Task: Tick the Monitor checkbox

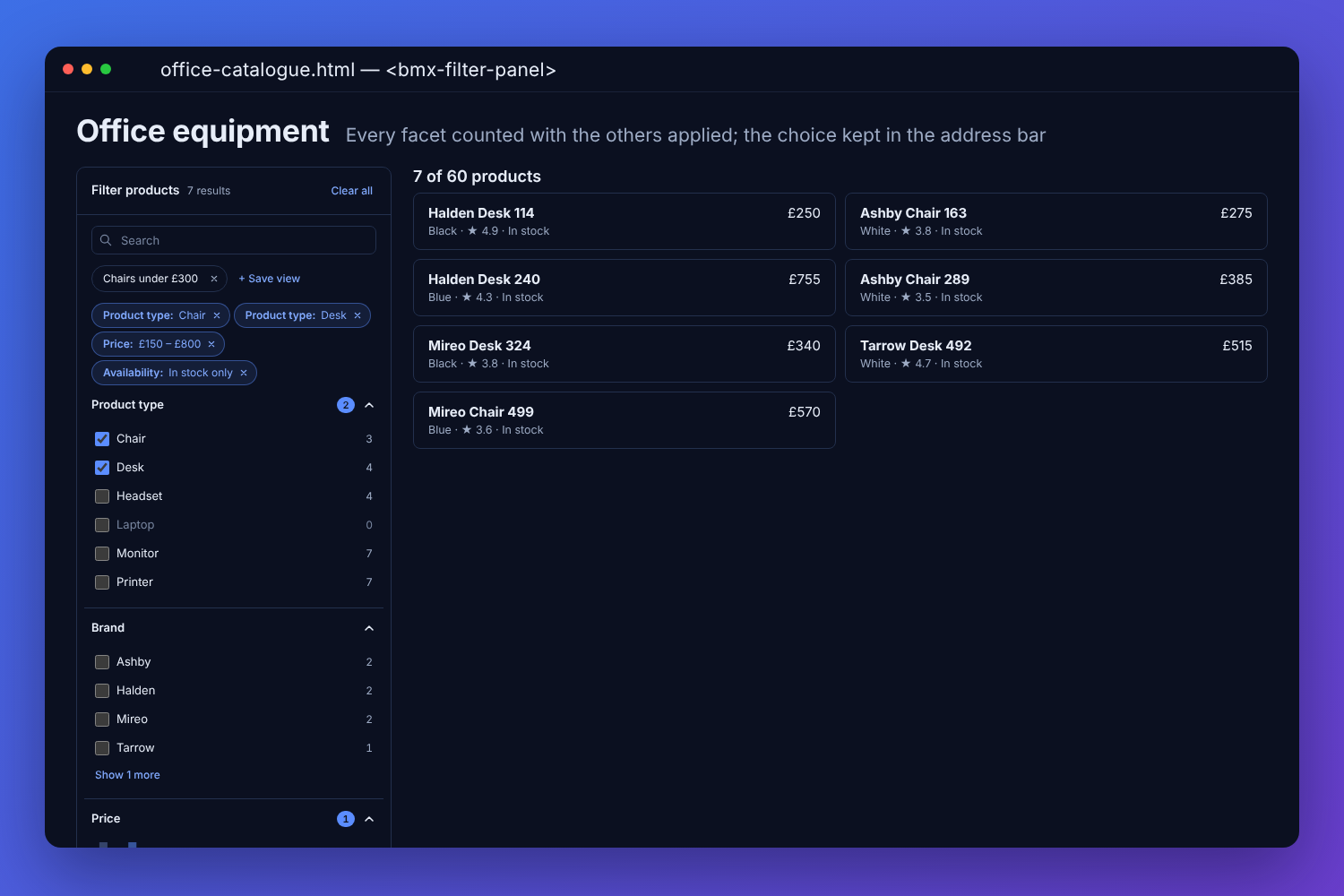Action: (102, 554)
